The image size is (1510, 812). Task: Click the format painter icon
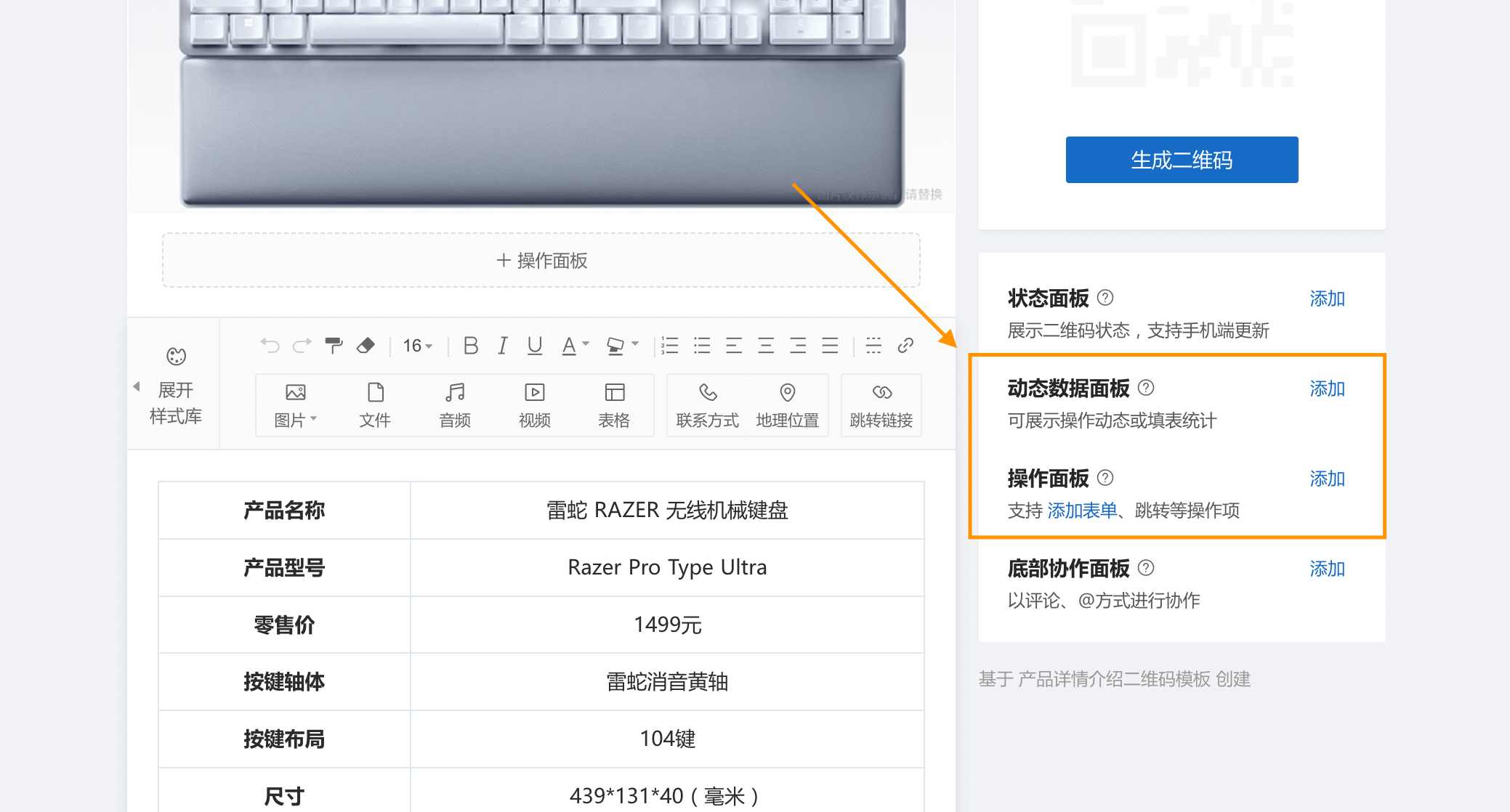[334, 346]
